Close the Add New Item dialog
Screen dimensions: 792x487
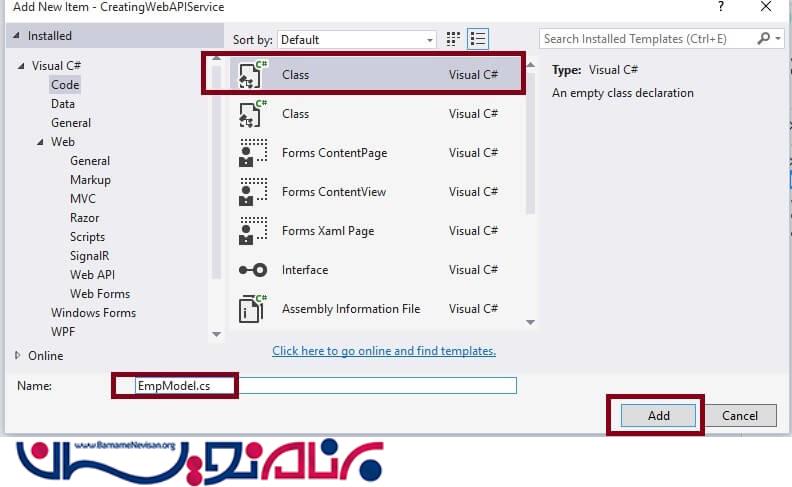click(766, 7)
